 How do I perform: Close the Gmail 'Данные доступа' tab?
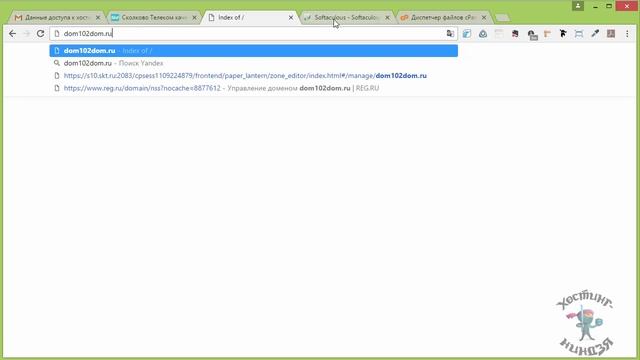click(x=98, y=18)
